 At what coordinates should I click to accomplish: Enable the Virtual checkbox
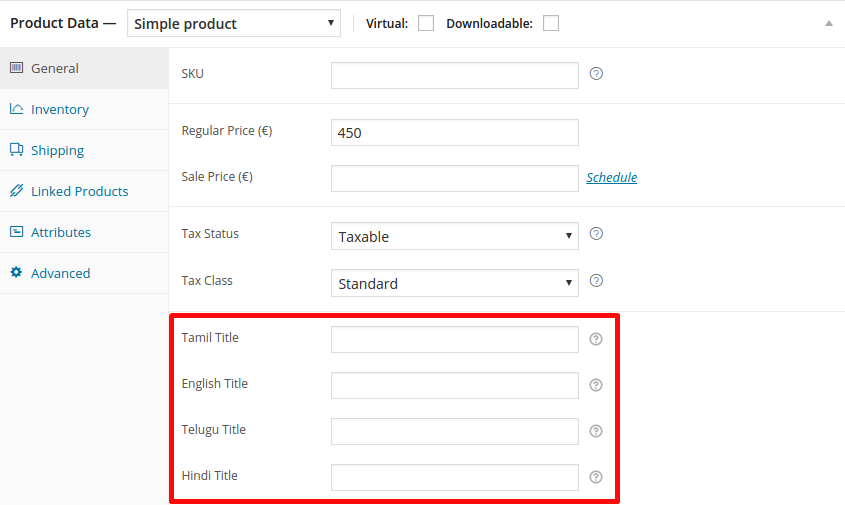(x=426, y=23)
